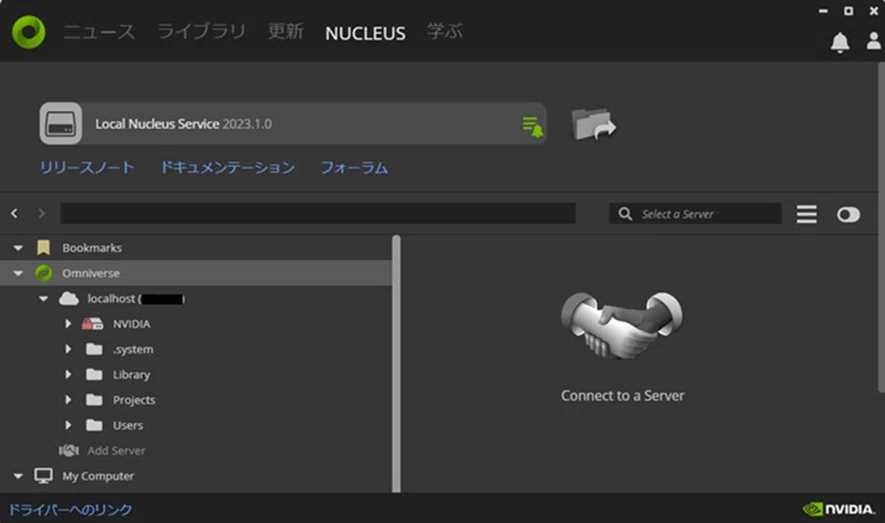Collapse the Bookmarks section

pyautogui.click(x=18, y=248)
